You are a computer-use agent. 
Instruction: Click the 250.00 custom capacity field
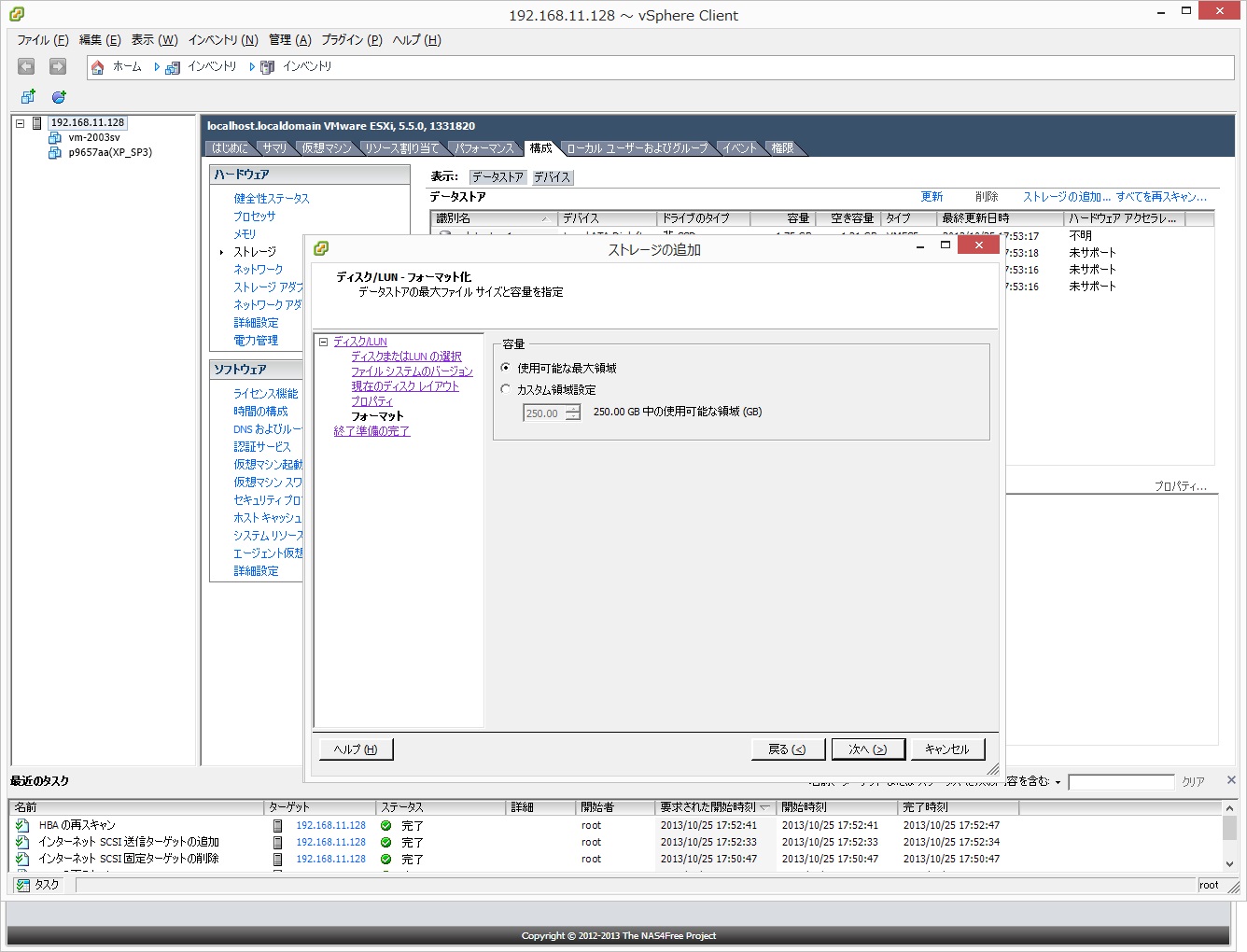point(544,413)
